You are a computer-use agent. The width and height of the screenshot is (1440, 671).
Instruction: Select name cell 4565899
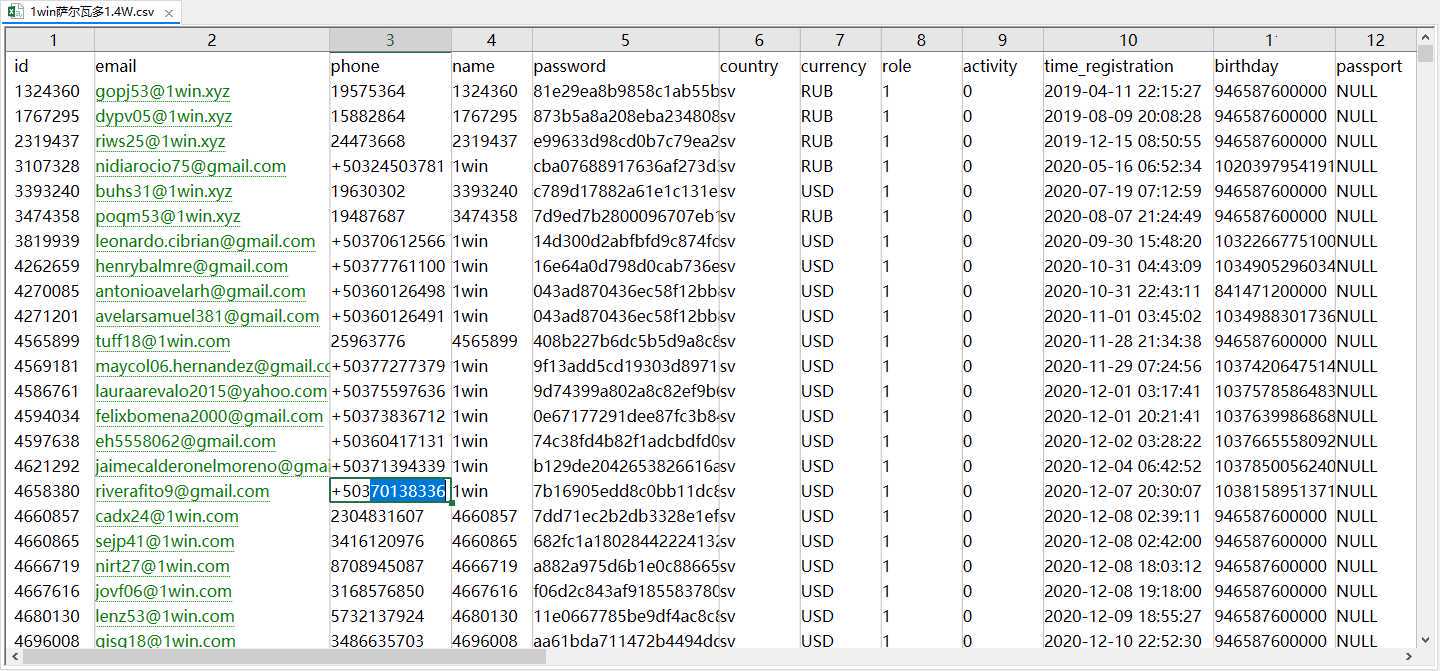(x=491, y=341)
